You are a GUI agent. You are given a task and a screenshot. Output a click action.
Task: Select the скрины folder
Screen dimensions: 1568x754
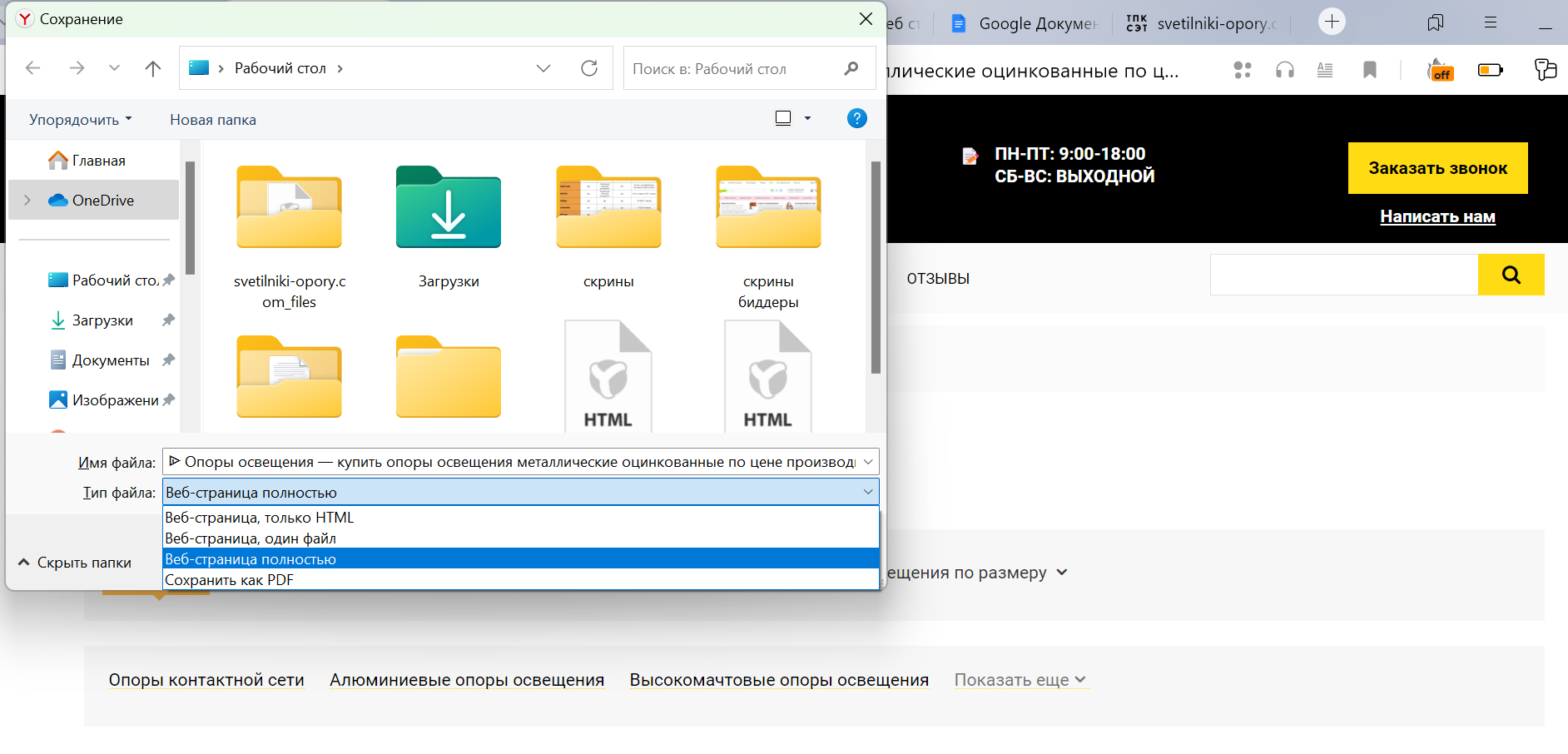[608, 227]
